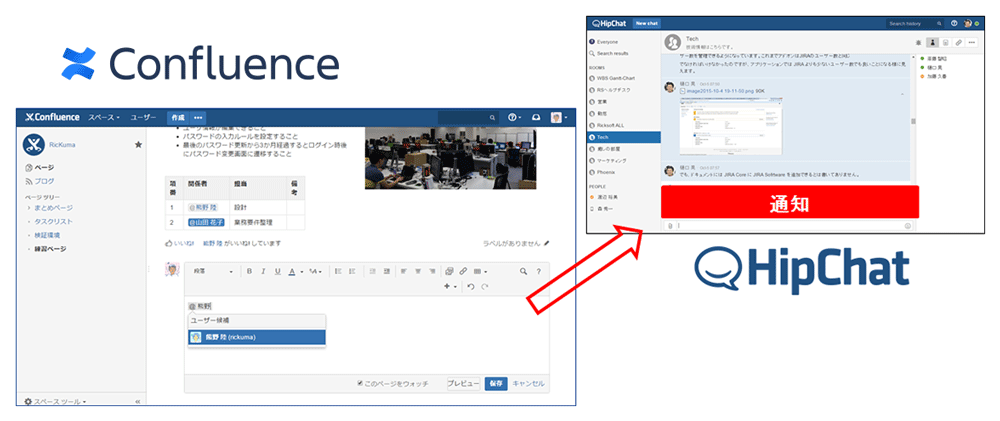Viewport: 1000px width, 421px height.
Task: Select user suggestion 熊野 陸 (rickuma)
Action: pos(257,337)
